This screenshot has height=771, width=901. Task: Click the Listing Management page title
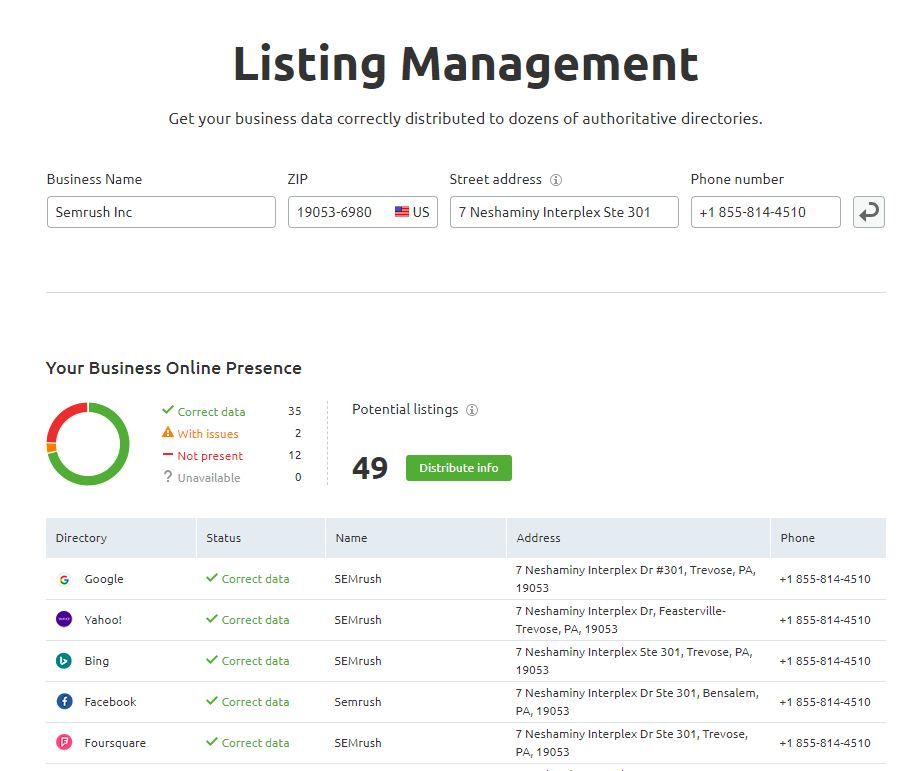[x=466, y=65]
